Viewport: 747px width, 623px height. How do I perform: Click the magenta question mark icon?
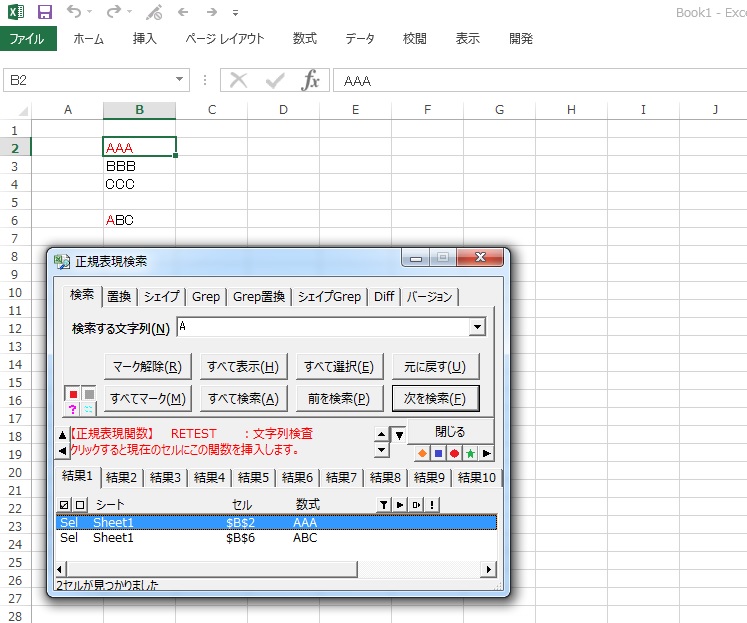coord(73,410)
